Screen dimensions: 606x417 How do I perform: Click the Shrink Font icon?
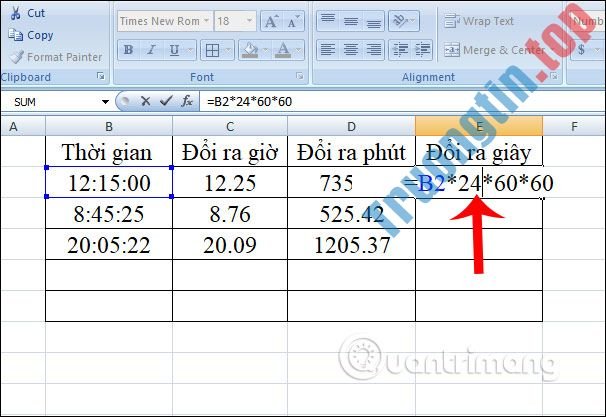tap(293, 21)
